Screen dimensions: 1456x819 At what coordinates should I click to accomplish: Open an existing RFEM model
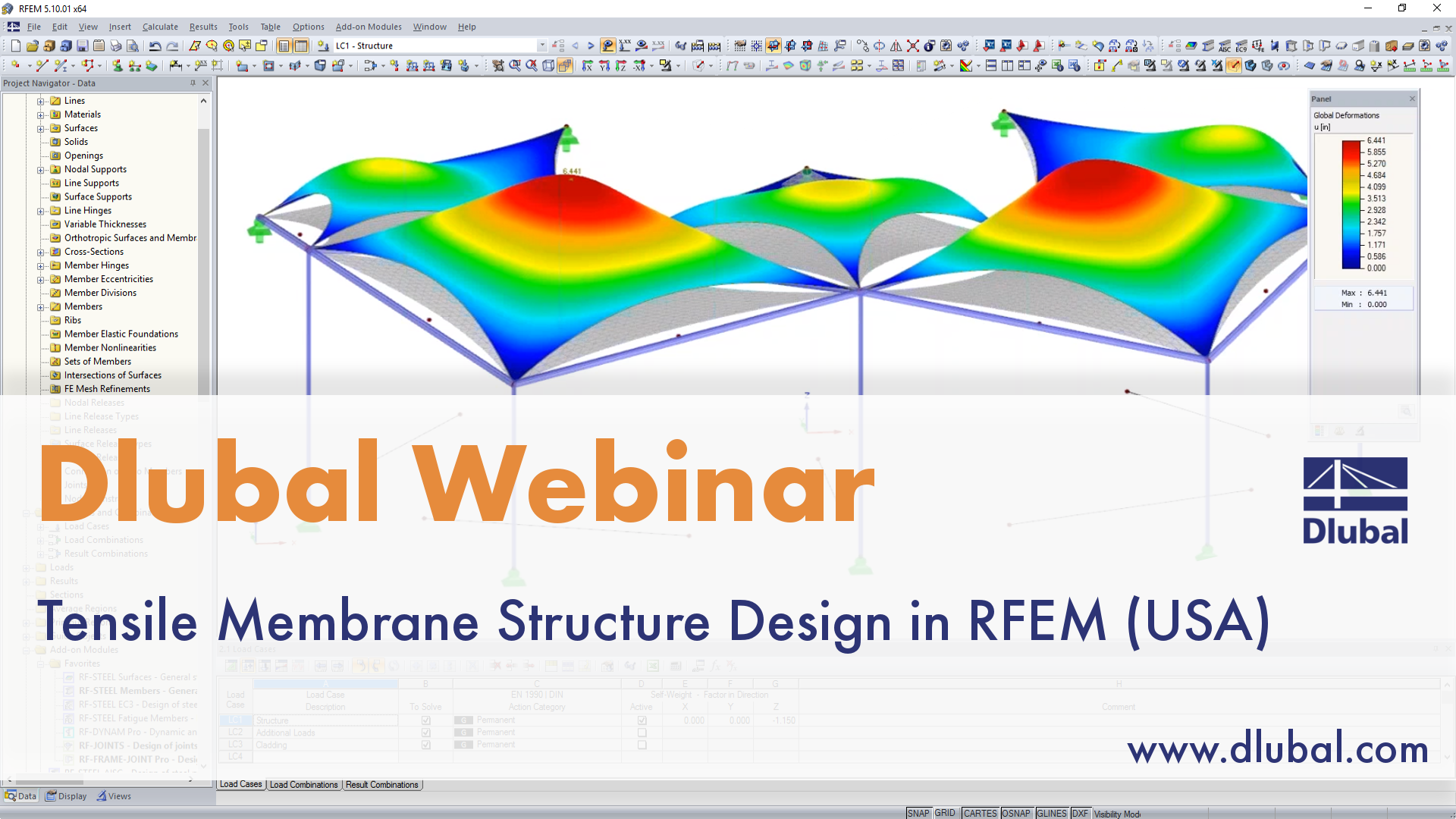31,45
